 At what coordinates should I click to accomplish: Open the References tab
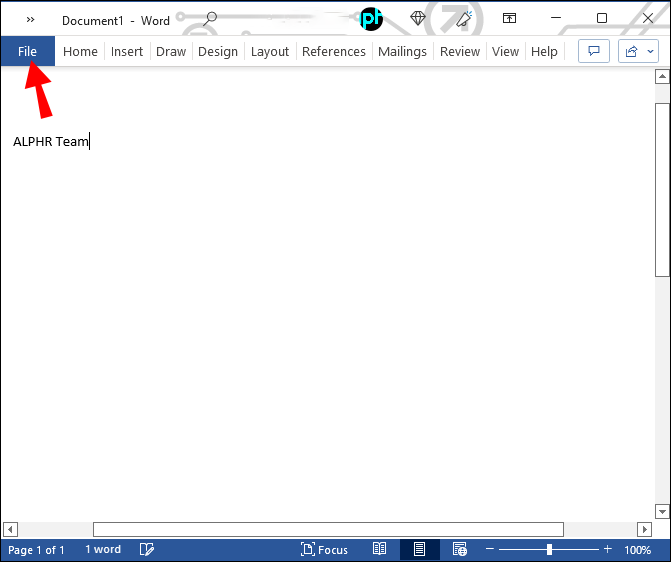[x=334, y=51]
